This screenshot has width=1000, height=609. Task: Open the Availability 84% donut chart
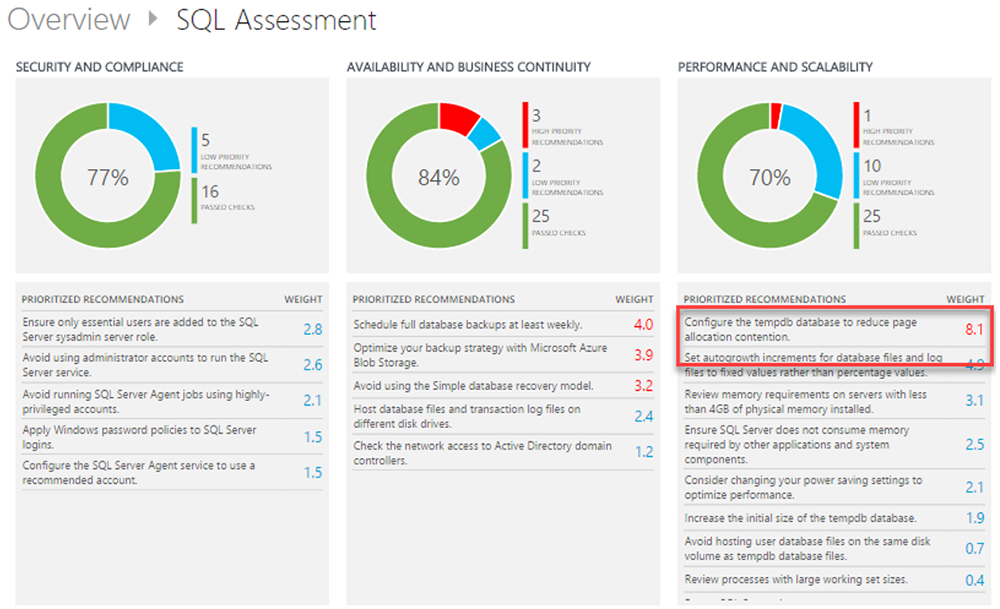pyautogui.click(x=438, y=178)
